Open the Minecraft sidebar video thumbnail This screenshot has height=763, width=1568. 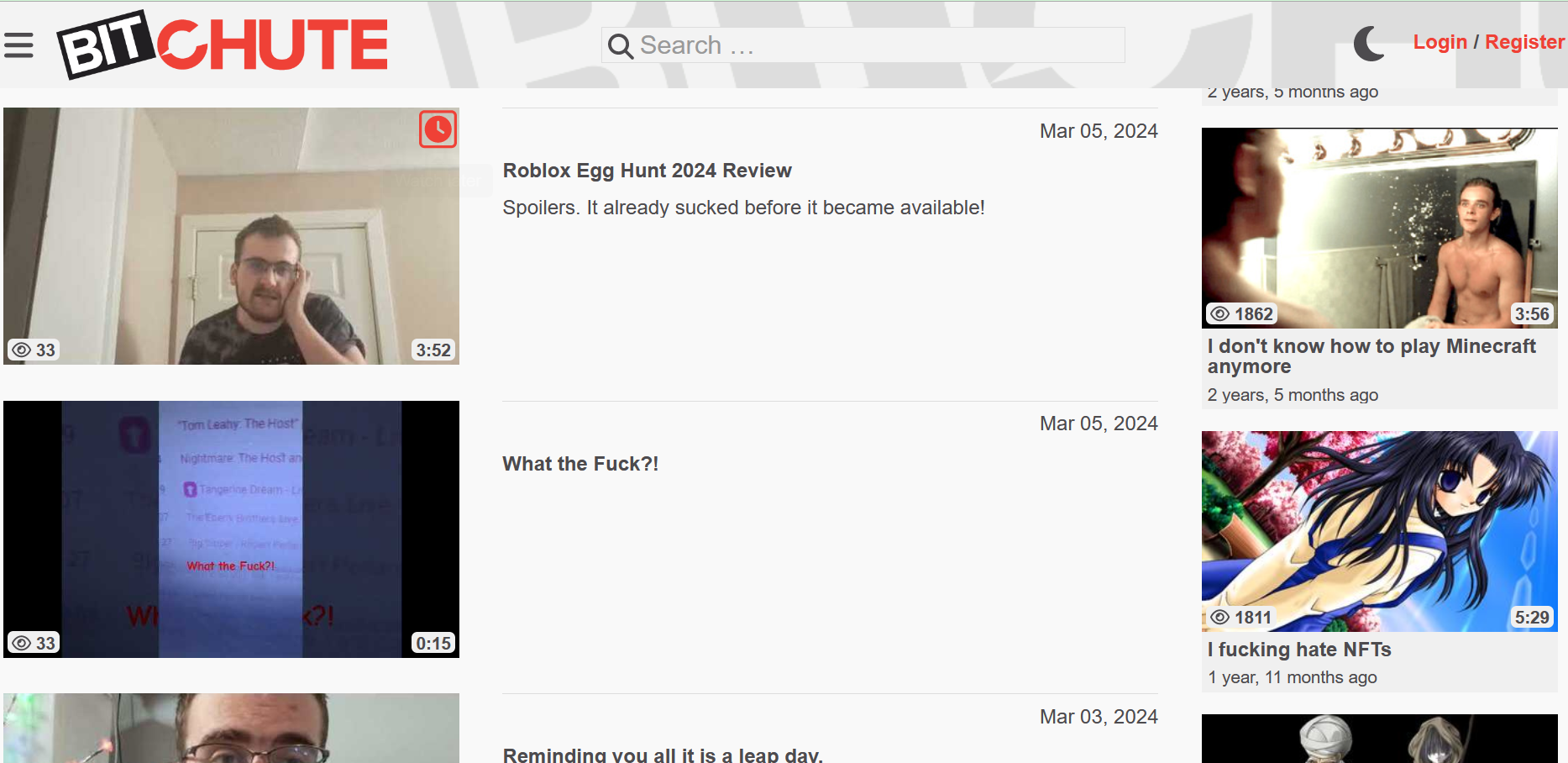(x=1379, y=228)
